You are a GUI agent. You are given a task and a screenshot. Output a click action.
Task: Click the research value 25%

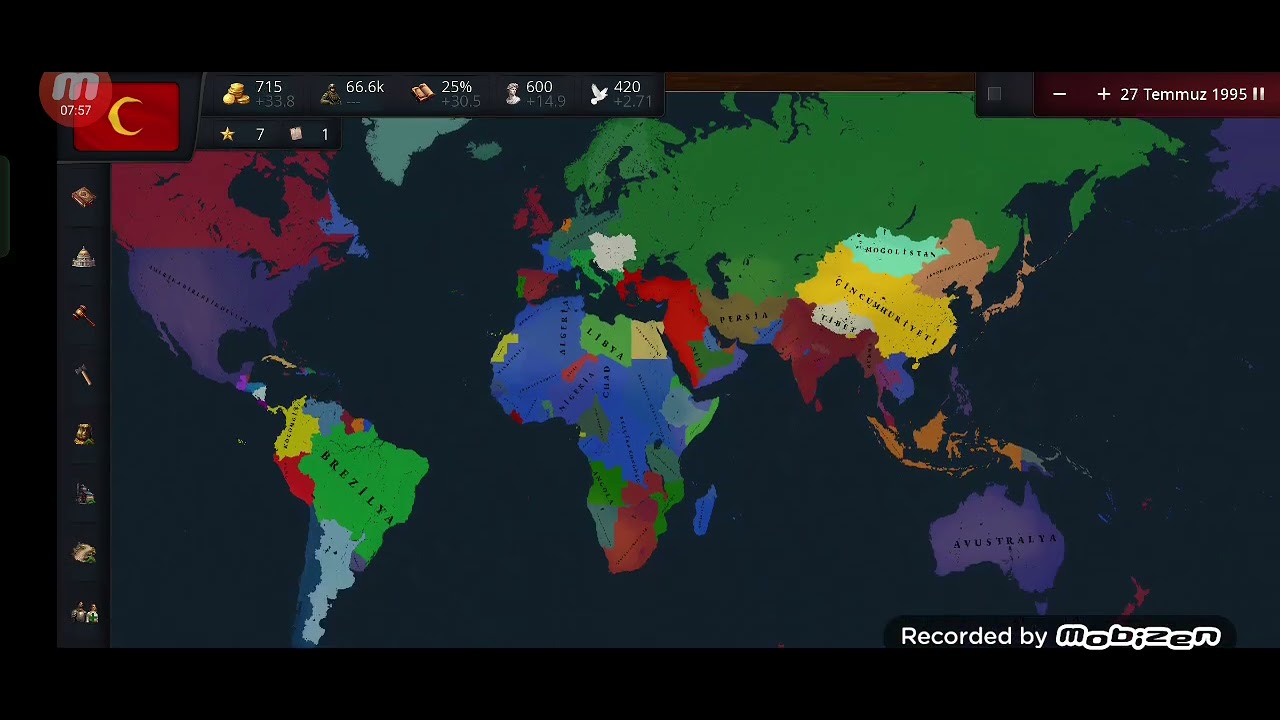[456, 87]
